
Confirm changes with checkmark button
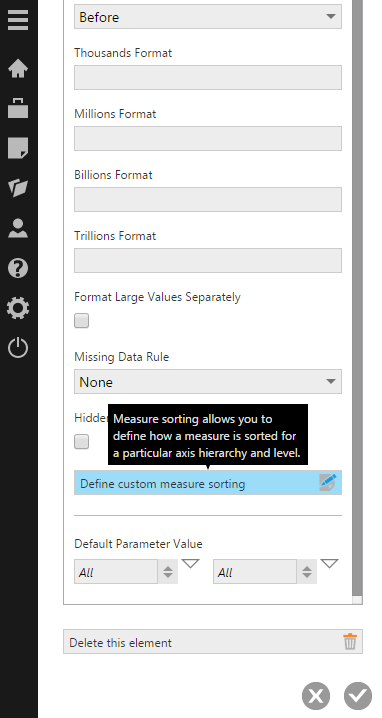coord(358,696)
